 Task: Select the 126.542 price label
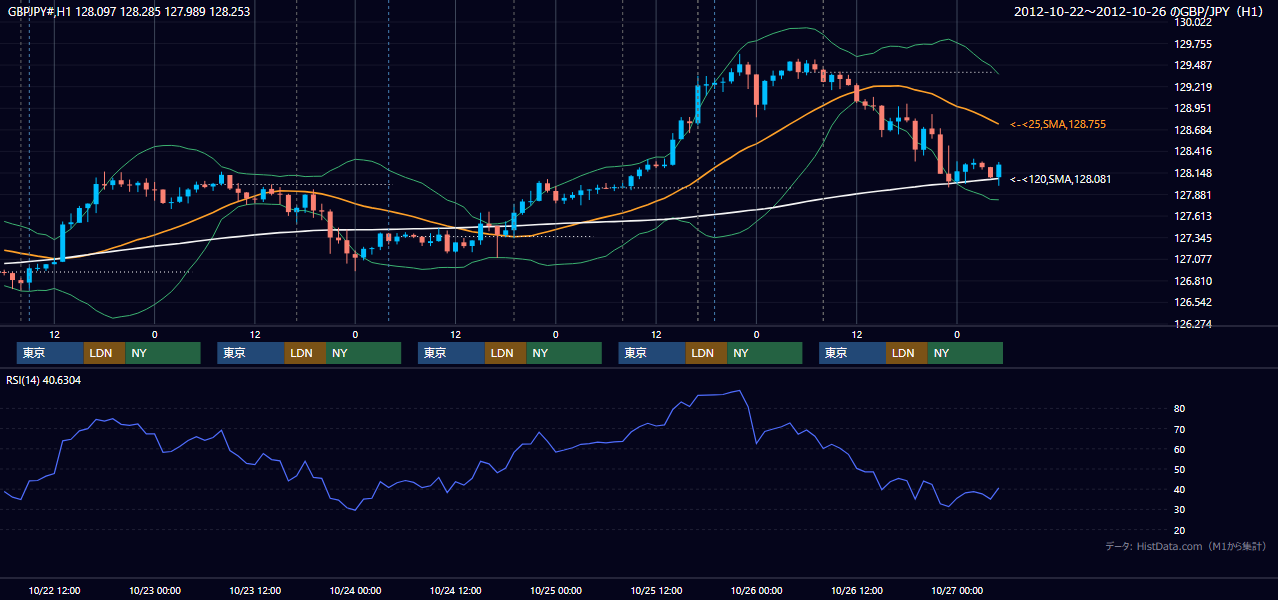point(1194,302)
